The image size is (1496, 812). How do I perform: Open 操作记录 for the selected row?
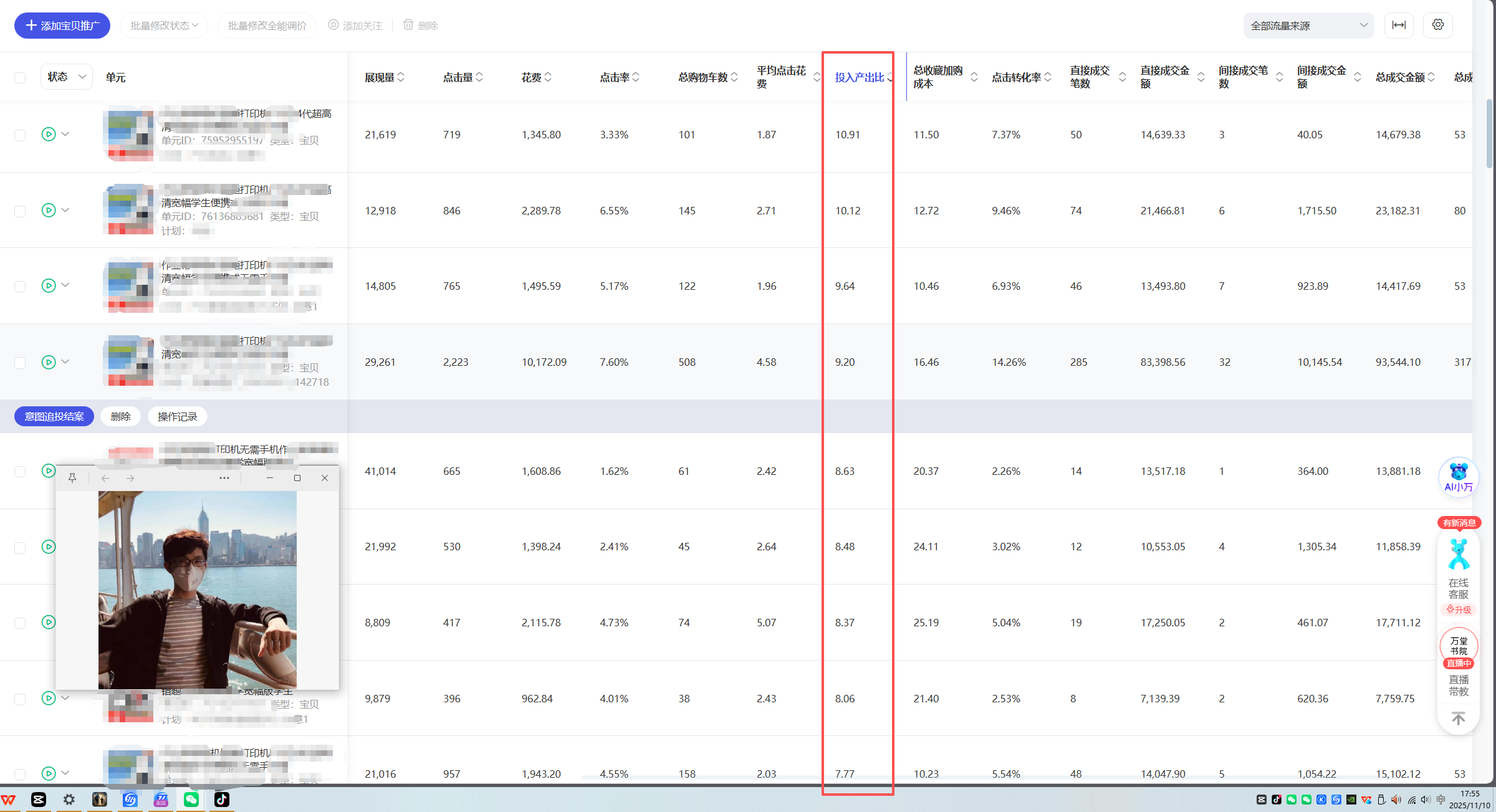177,416
